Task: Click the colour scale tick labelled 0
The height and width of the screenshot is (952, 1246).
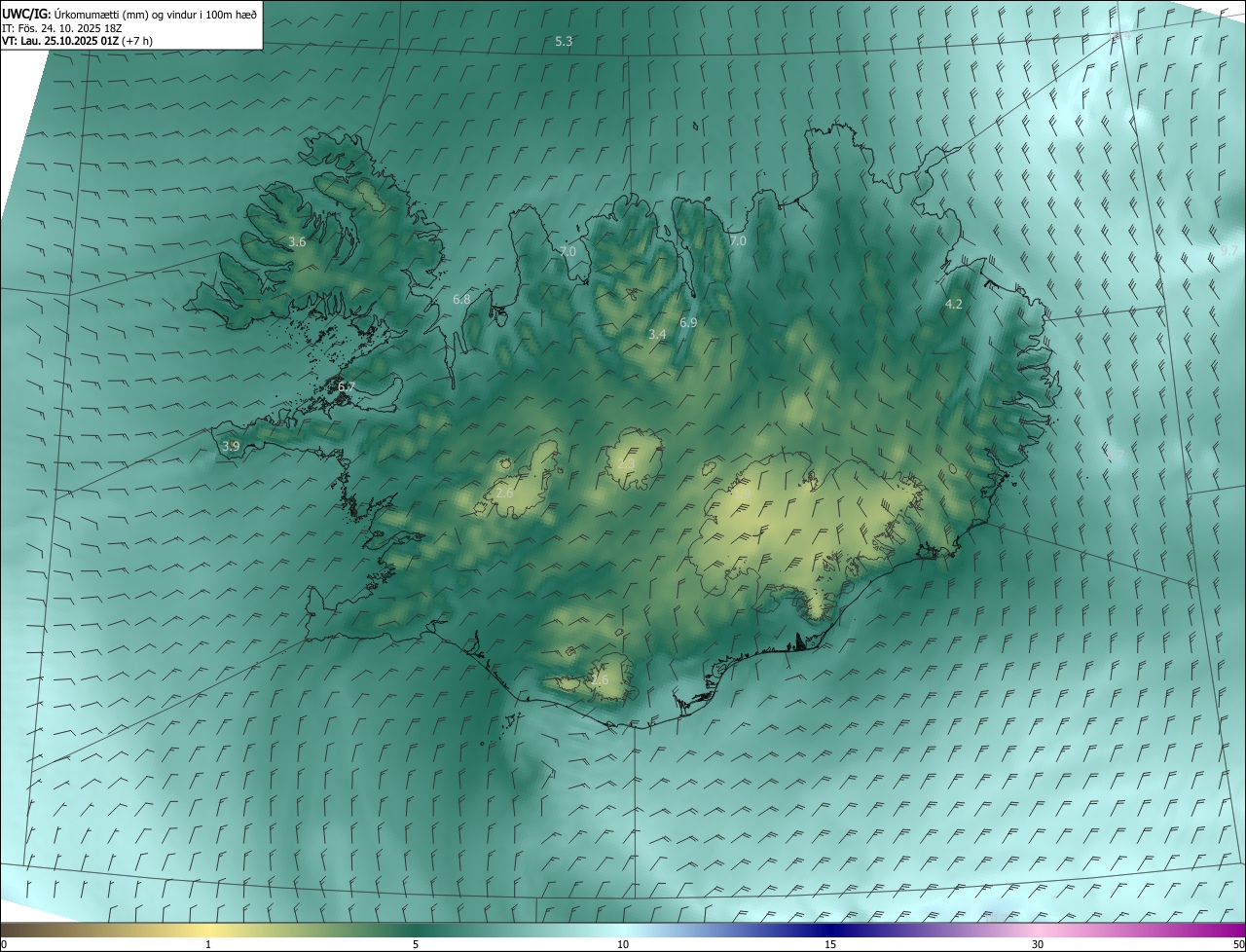Action: click(x=4, y=944)
